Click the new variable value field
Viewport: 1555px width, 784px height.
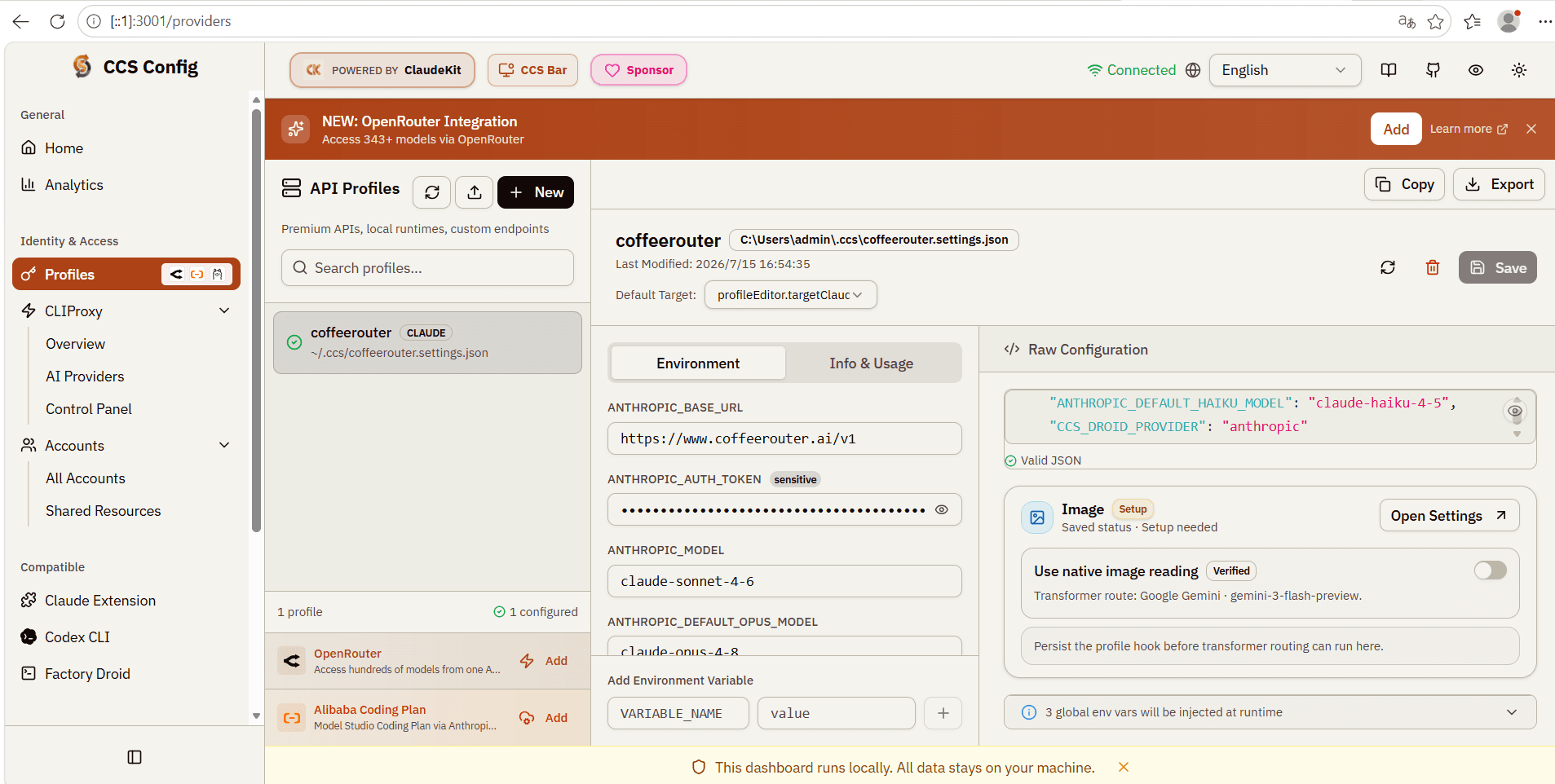pos(837,713)
